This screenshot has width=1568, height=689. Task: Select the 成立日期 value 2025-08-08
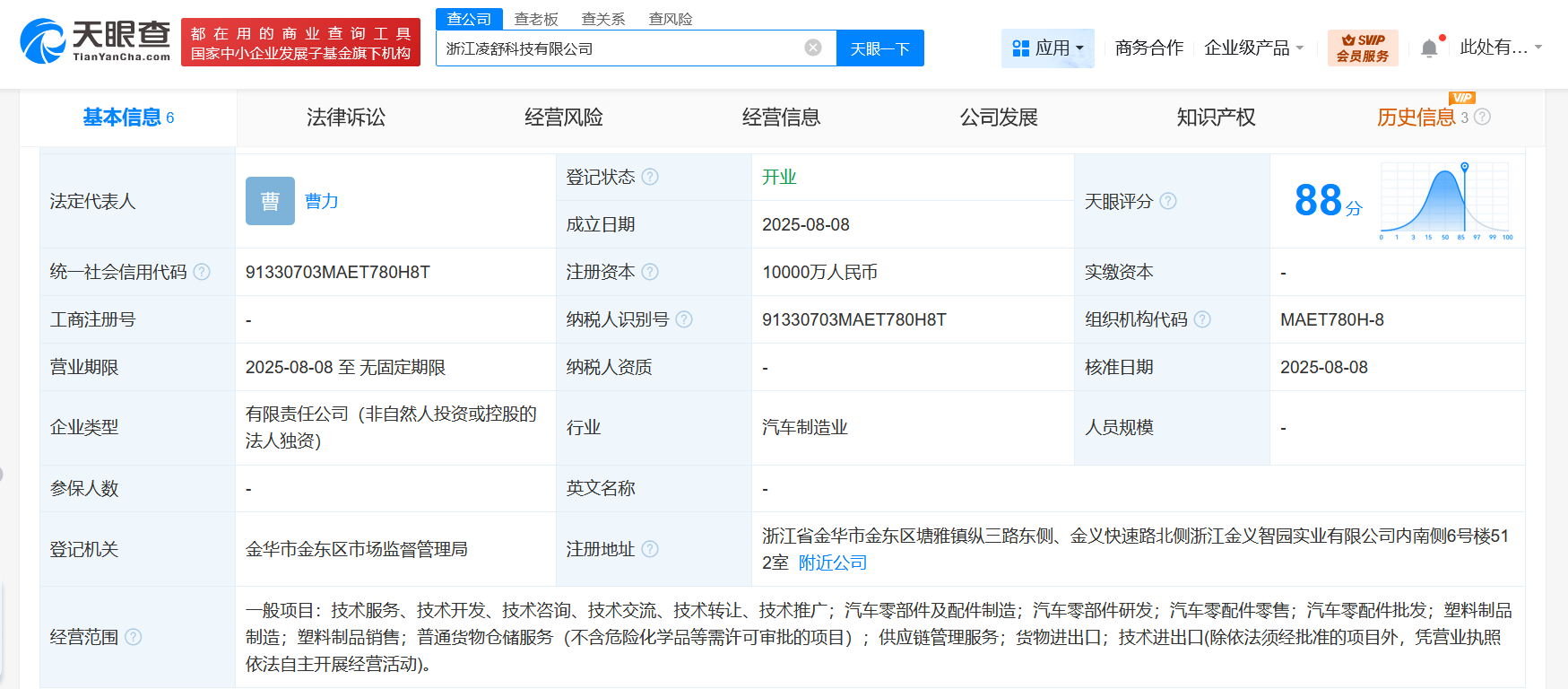click(x=806, y=224)
